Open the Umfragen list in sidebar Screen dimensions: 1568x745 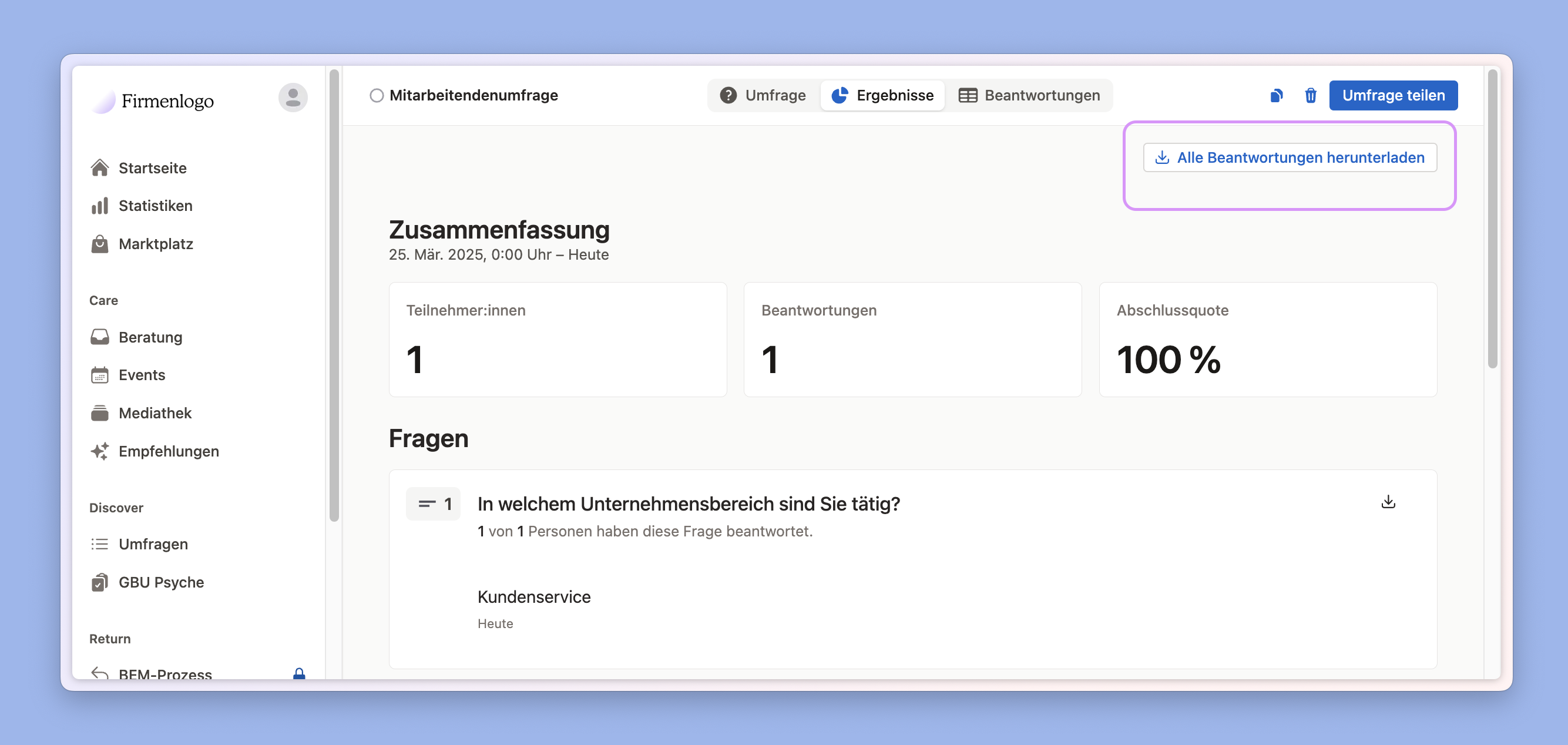click(x=153, y=544)
